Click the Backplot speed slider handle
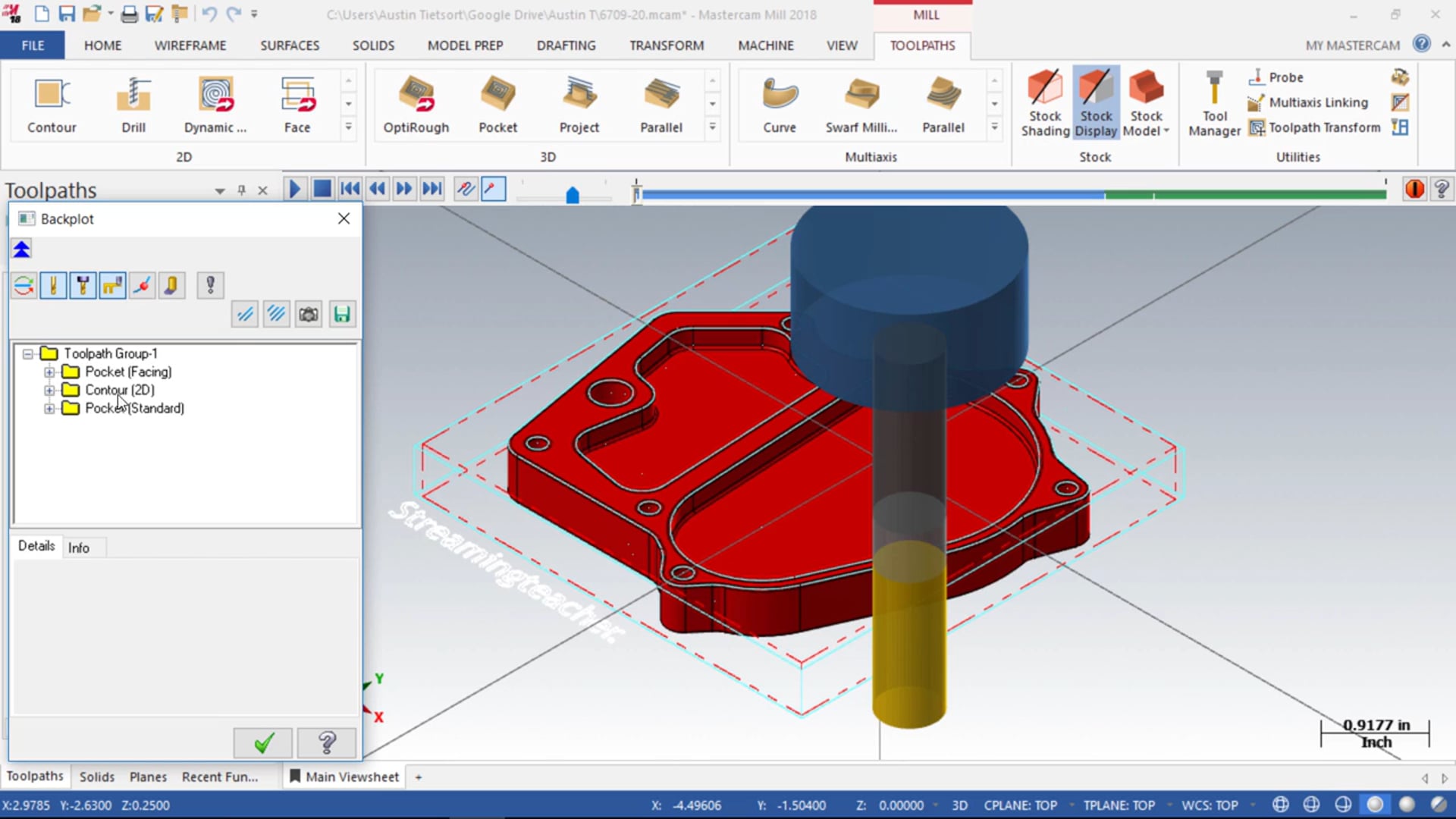 click(x=573, y=196)
